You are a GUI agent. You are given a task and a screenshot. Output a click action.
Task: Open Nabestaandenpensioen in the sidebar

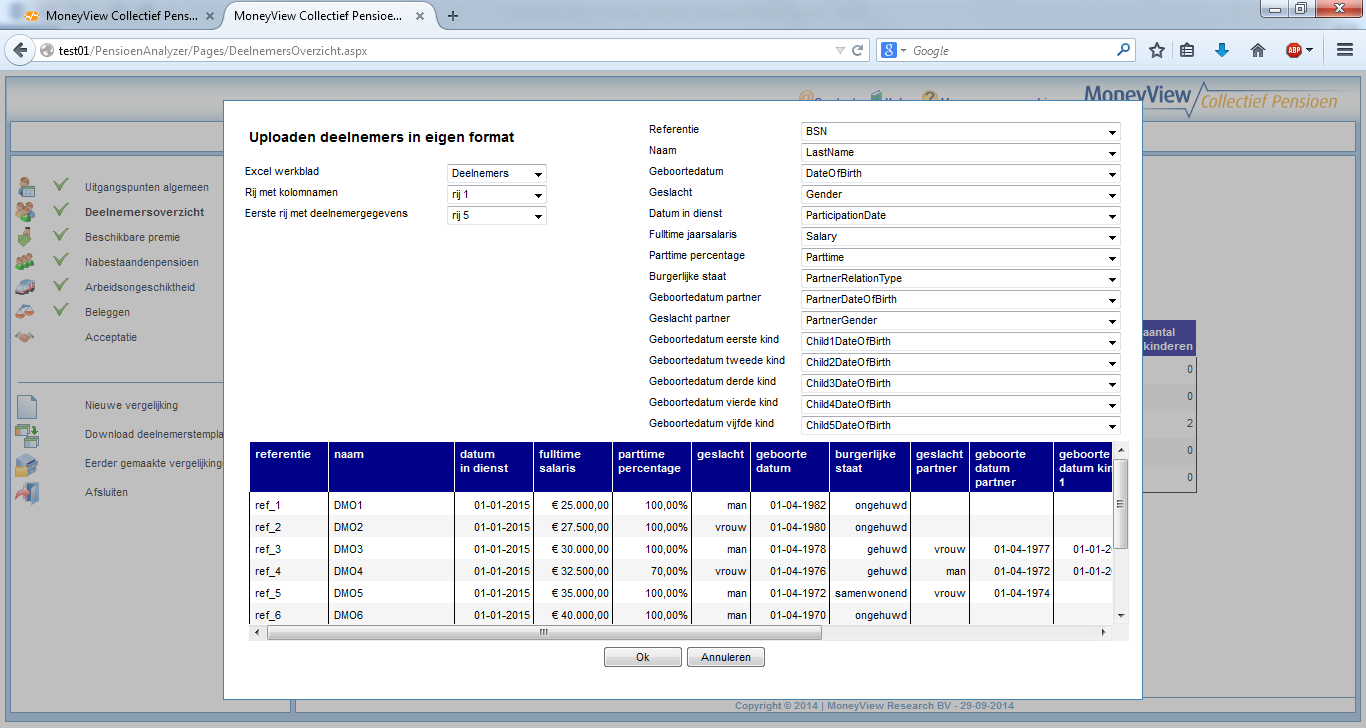[x=142, y=262]
